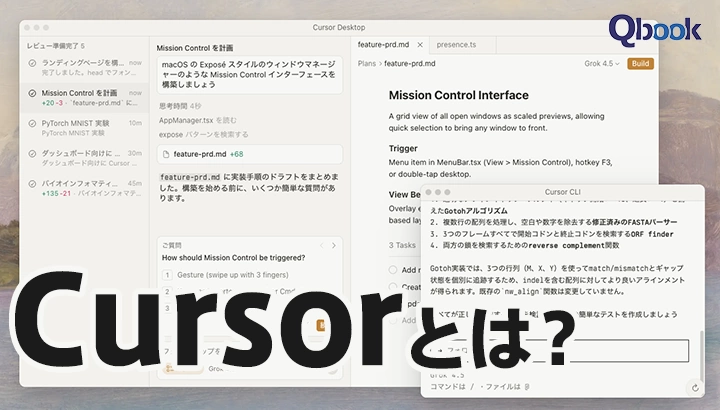
Task: Click the Trigger heading in document
Action: [403, 148]
